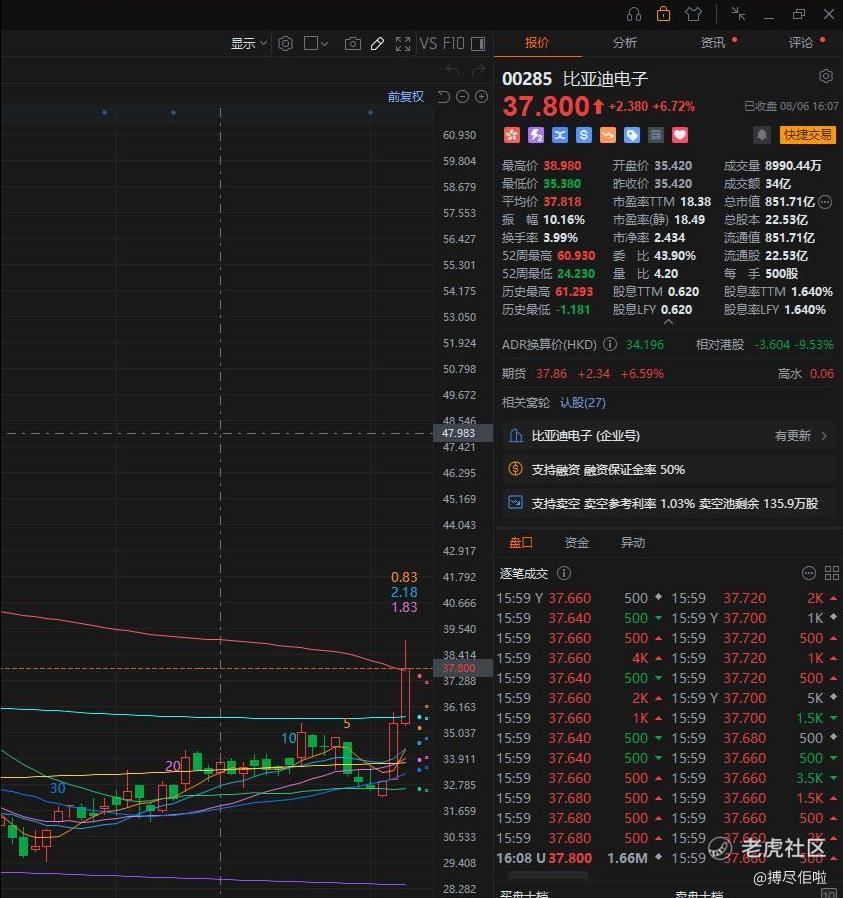Switch to the 评论 tab
This screenshot has width=843, height=898.
pyautogui.click(x=801, y=43)
